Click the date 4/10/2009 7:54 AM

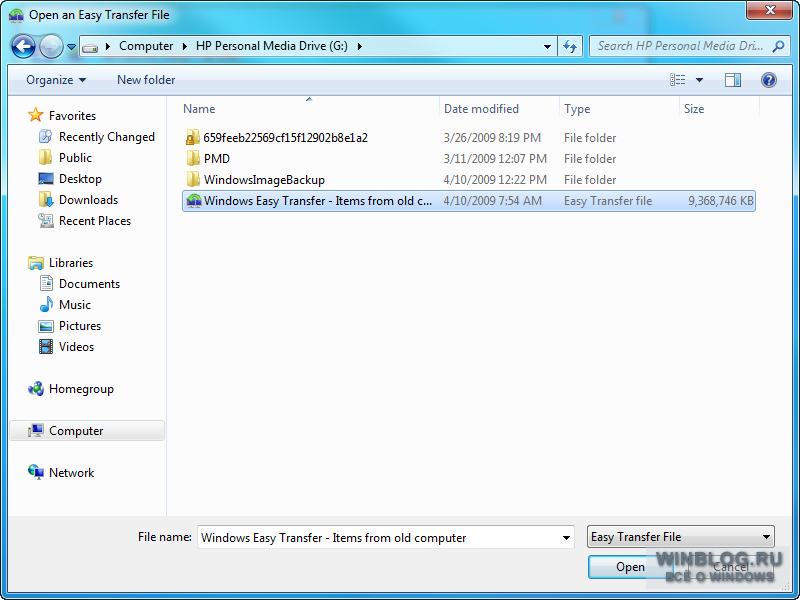492,201
